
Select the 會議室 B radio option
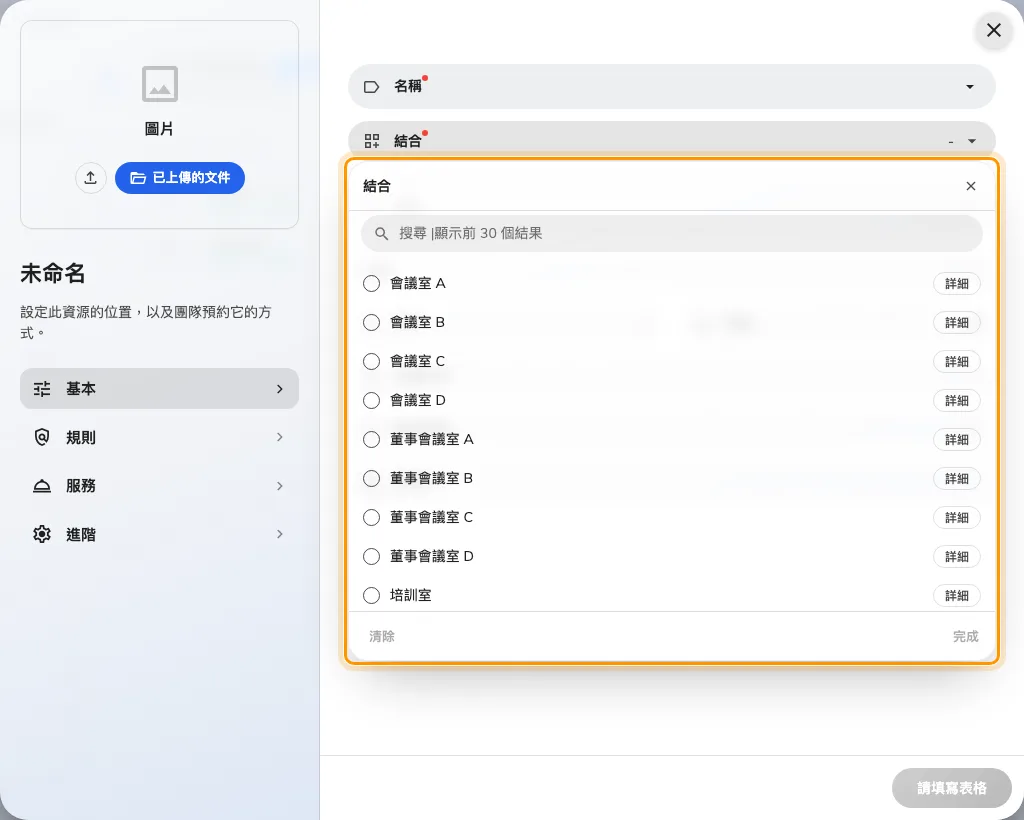point(372,323)
